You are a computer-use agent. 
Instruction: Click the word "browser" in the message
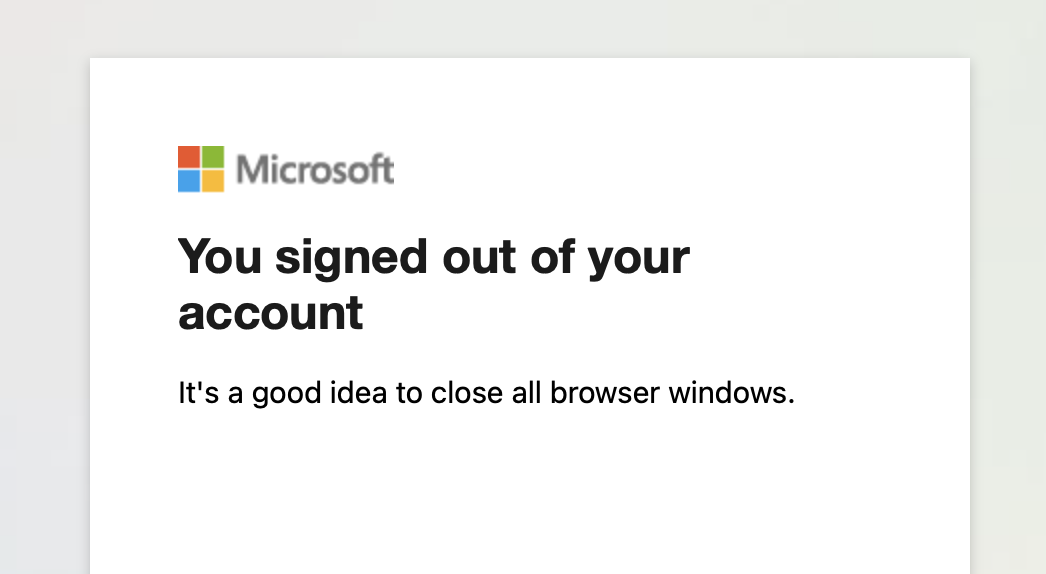[x=604, y=393]
